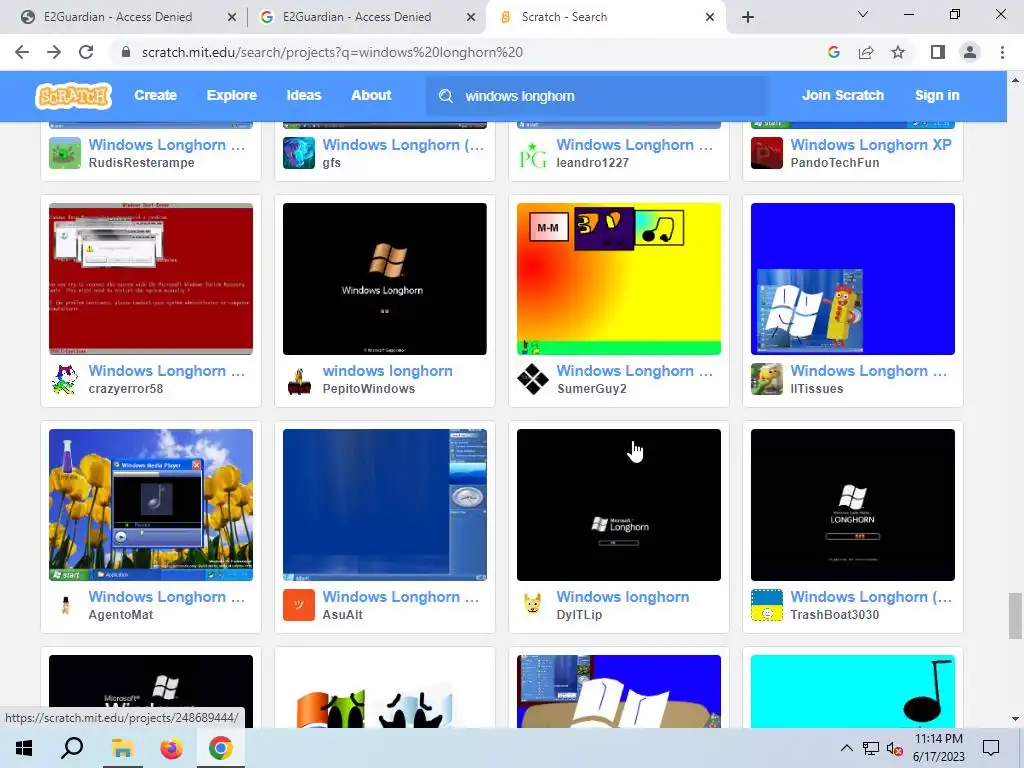Open PandoTechFun's avatar

[x=767, y=153]
